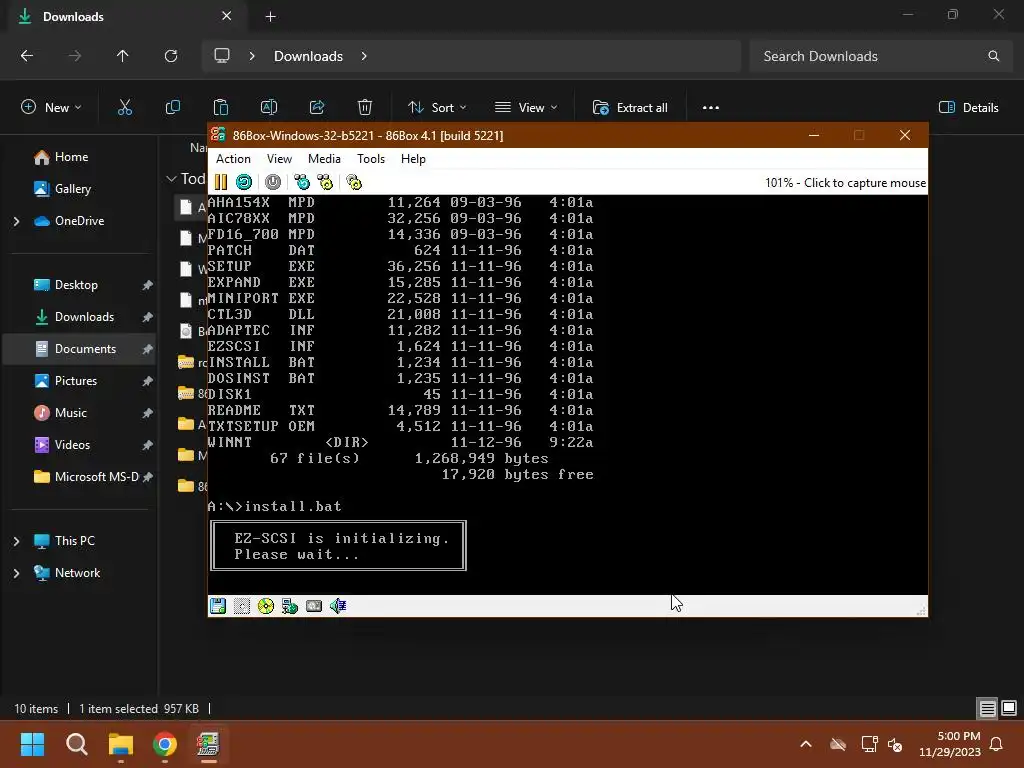Image resolution: width=1024 pixels, height=768 pixels.
Task: Click the Share icon in Explorer toolbar
Action: (x=317, y=108)
